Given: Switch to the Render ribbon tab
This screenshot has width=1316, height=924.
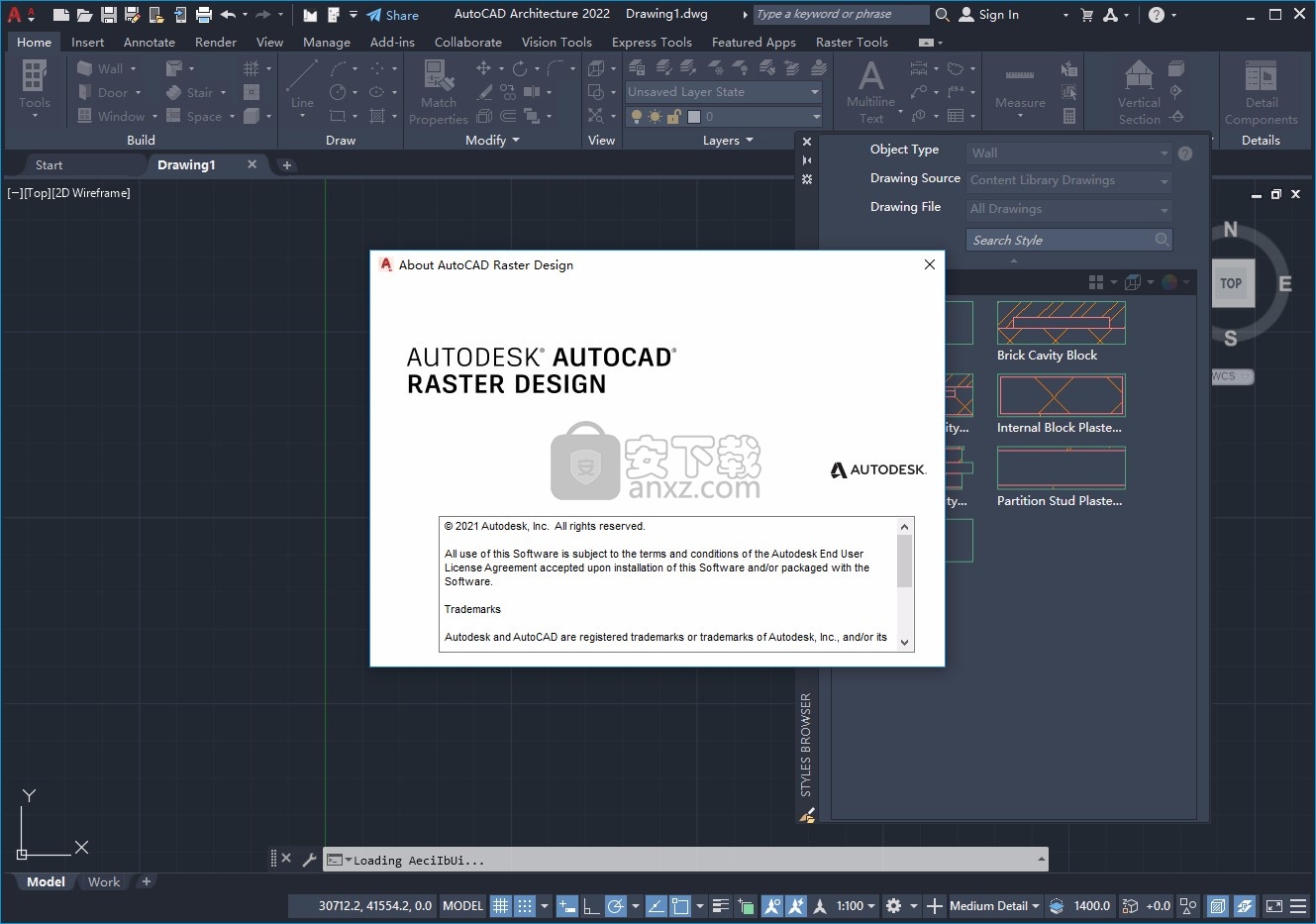Looking at the screenshot, I should (x=216, y=42).
